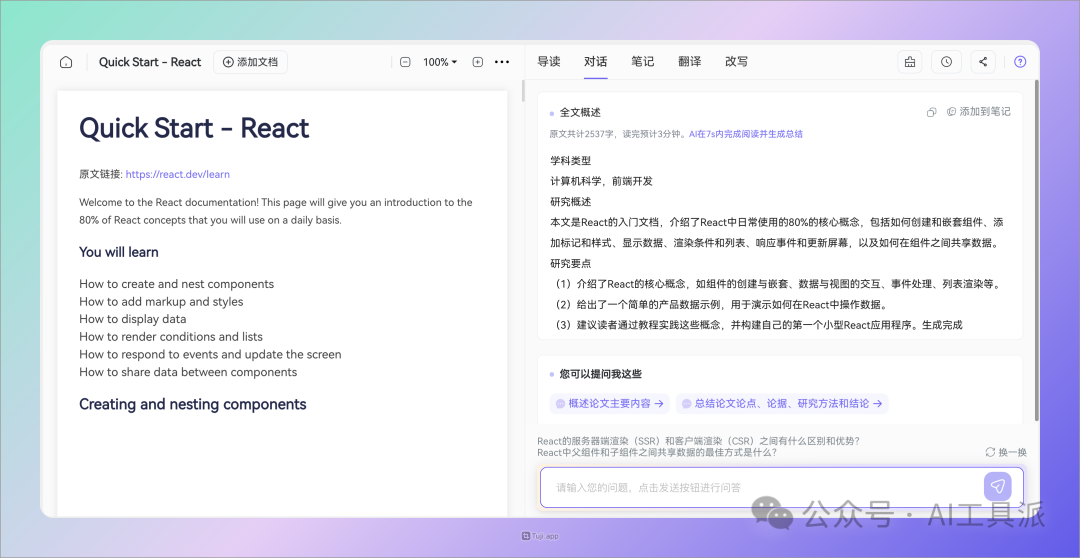Open the three-dot more options menu

click(502, 62)
